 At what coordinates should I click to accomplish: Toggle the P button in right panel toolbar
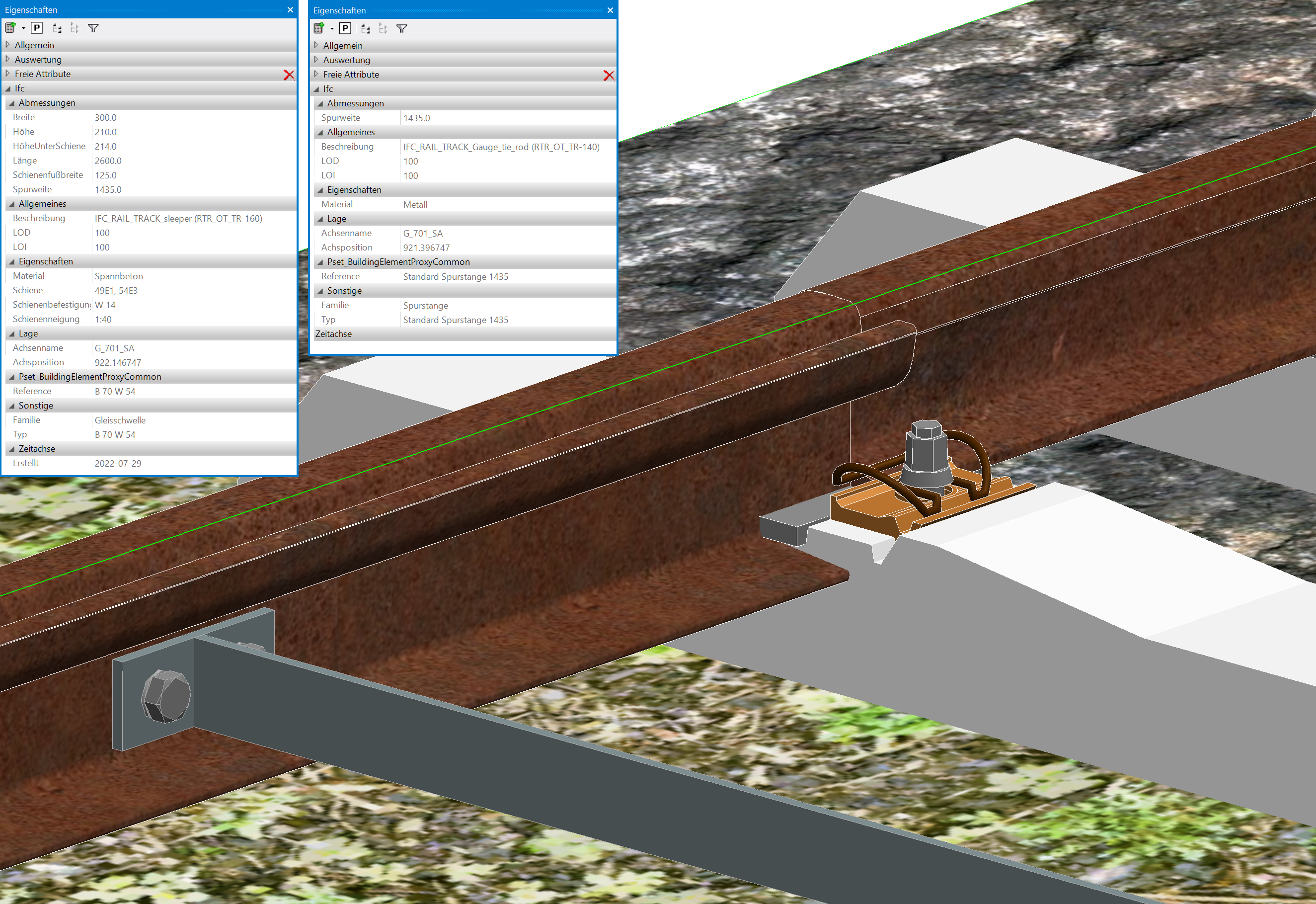345,28
